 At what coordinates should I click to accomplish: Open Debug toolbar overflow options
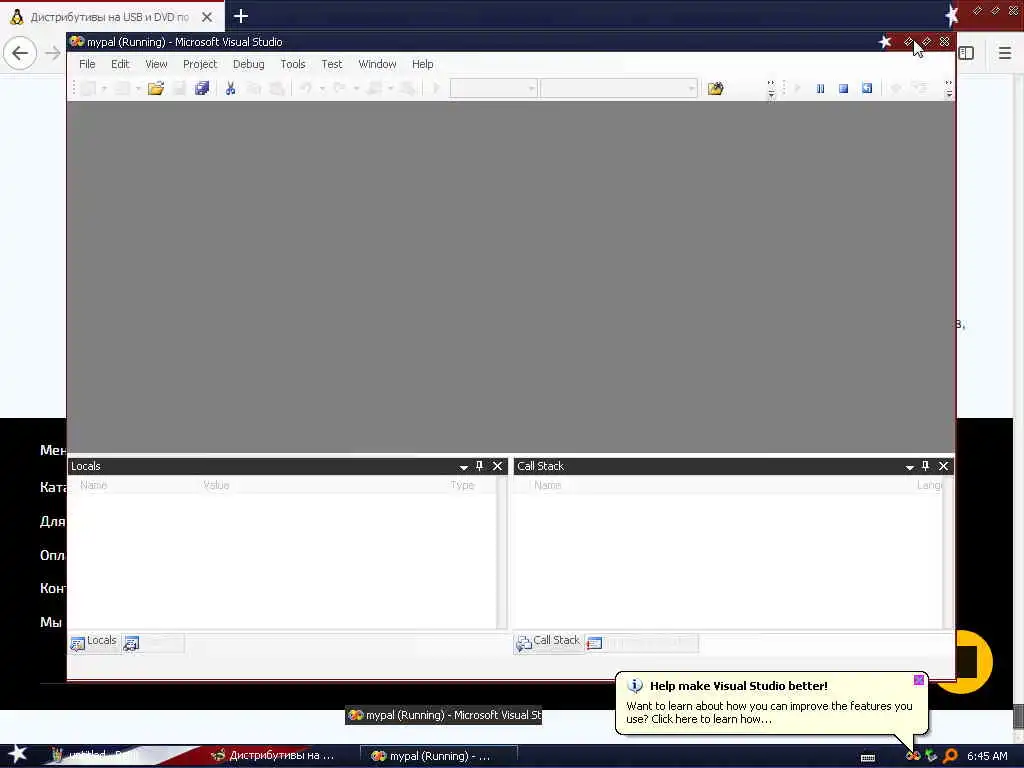tap(949, 89)
